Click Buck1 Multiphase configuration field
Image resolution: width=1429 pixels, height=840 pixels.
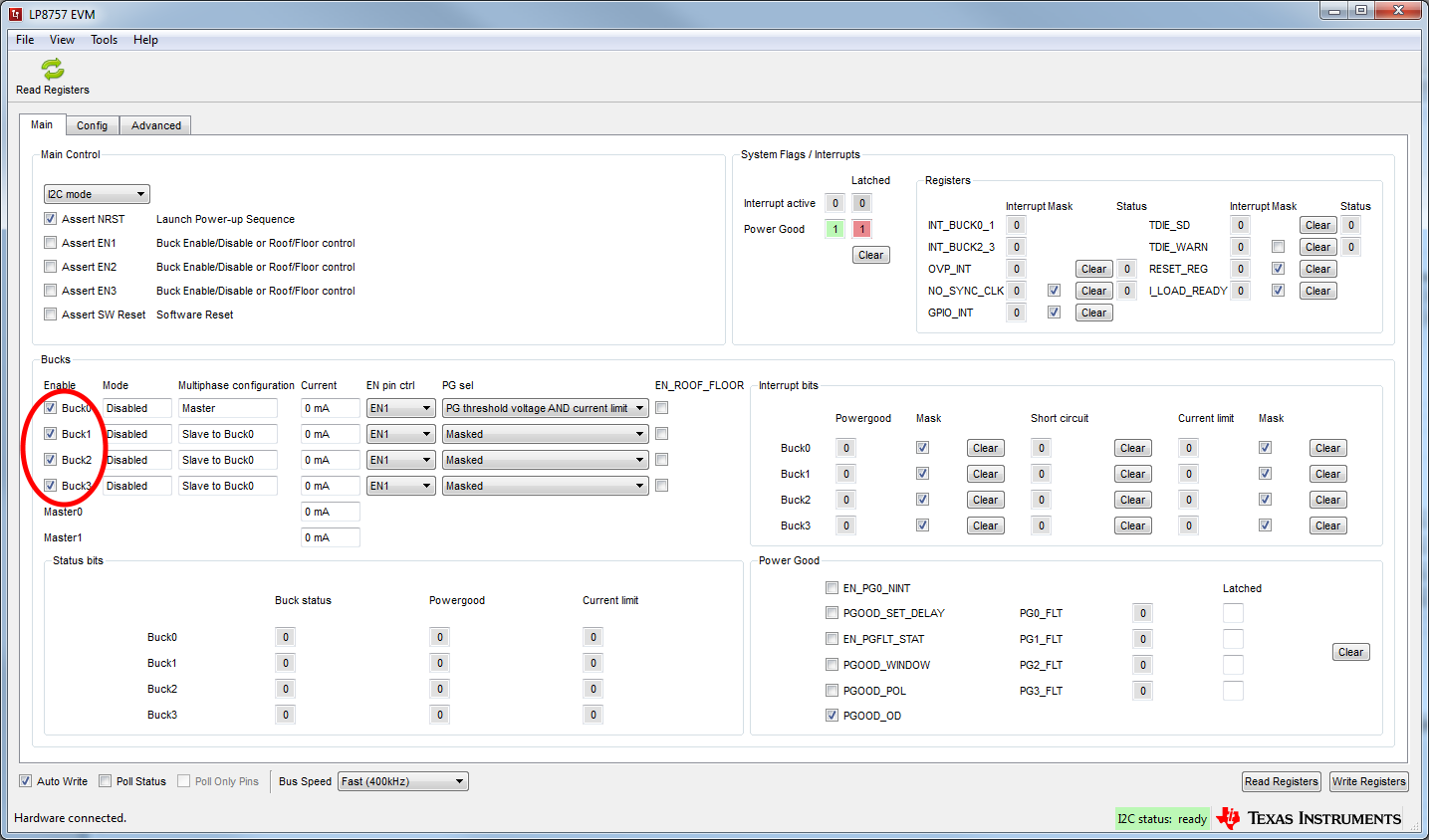coord(228,434)
